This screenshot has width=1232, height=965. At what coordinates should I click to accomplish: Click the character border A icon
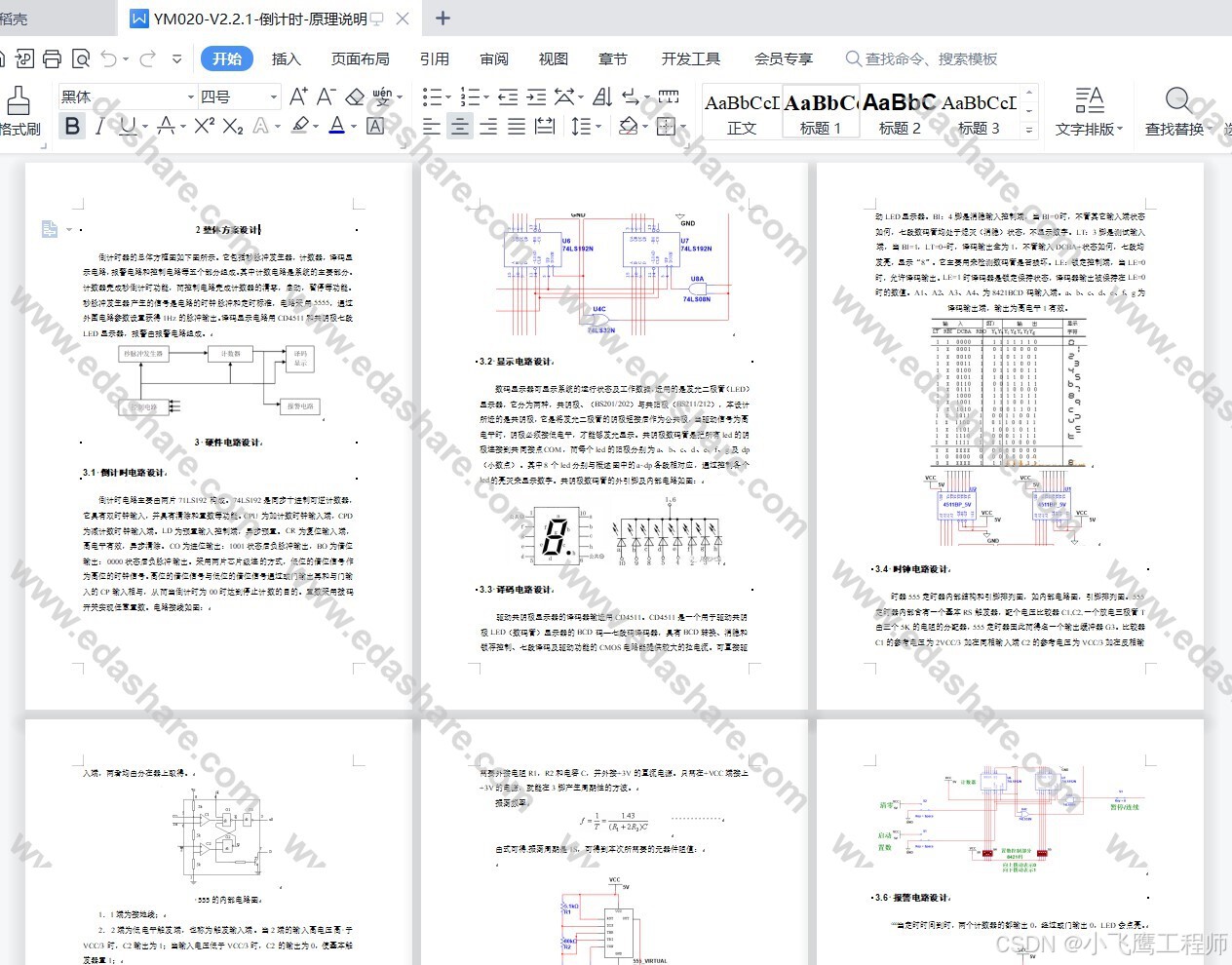click(x=375, y=126)
